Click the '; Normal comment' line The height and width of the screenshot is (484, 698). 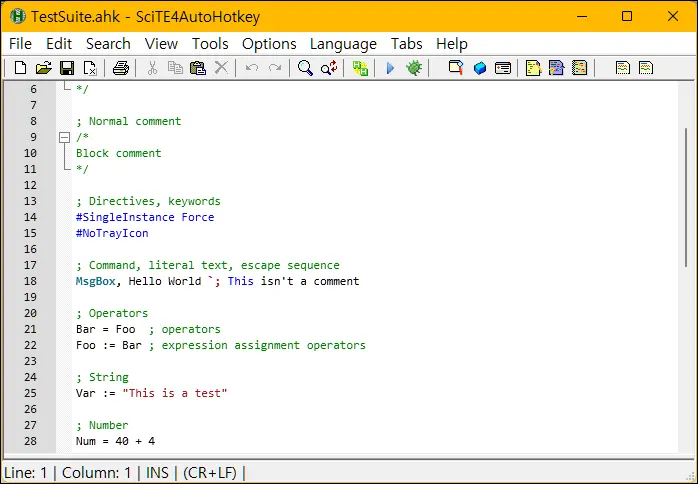[x=129, y=121]
